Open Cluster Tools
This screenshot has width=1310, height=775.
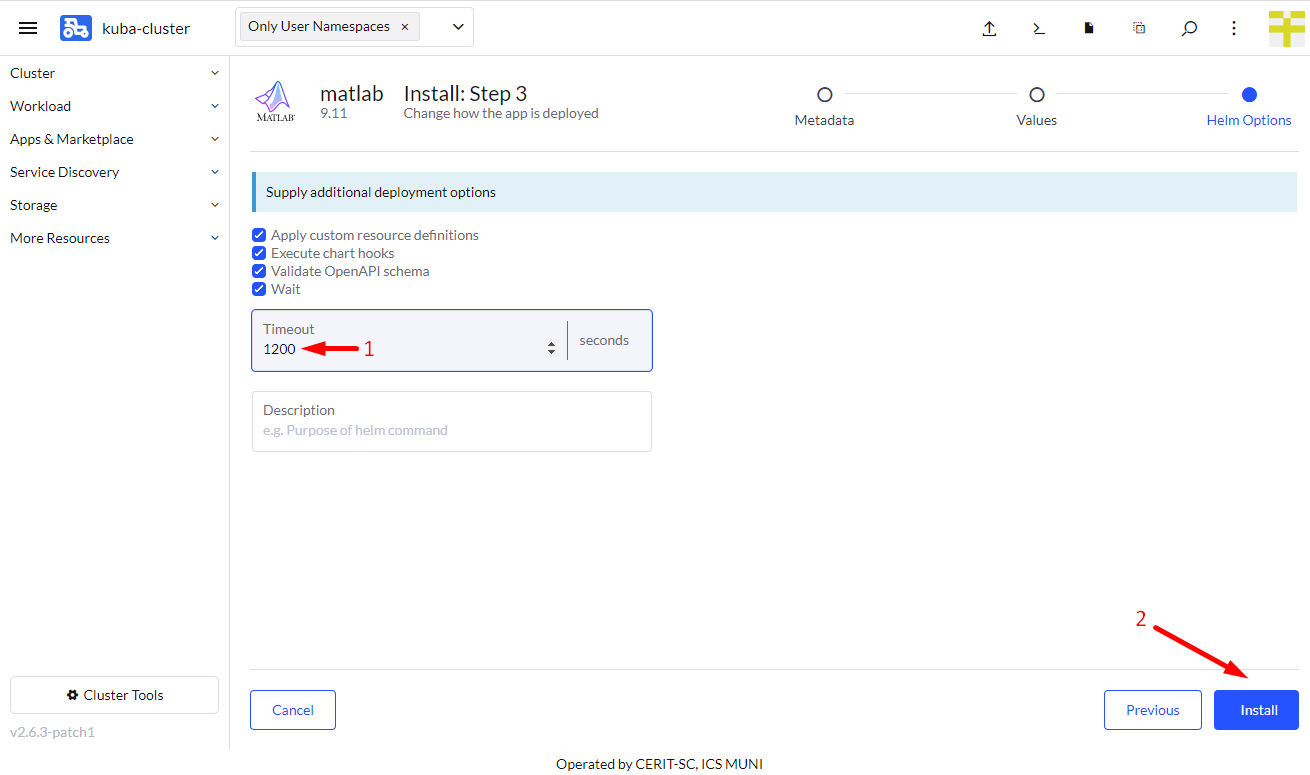113,694
